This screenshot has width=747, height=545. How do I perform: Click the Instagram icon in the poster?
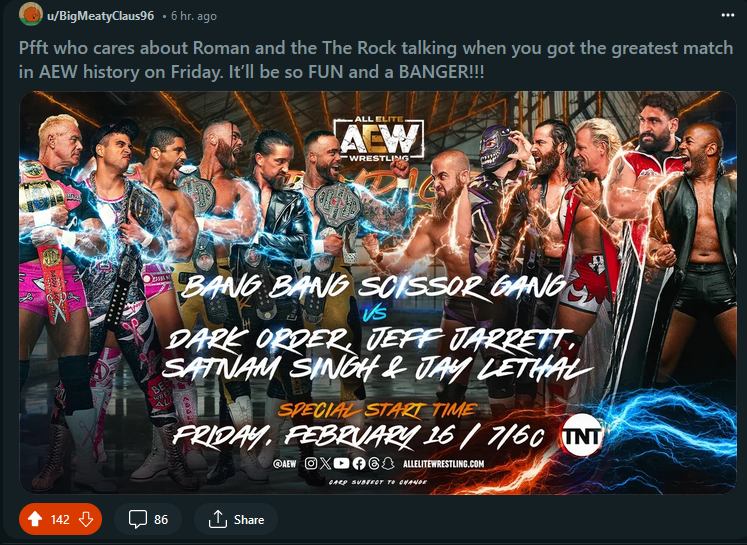click(311, 464)
